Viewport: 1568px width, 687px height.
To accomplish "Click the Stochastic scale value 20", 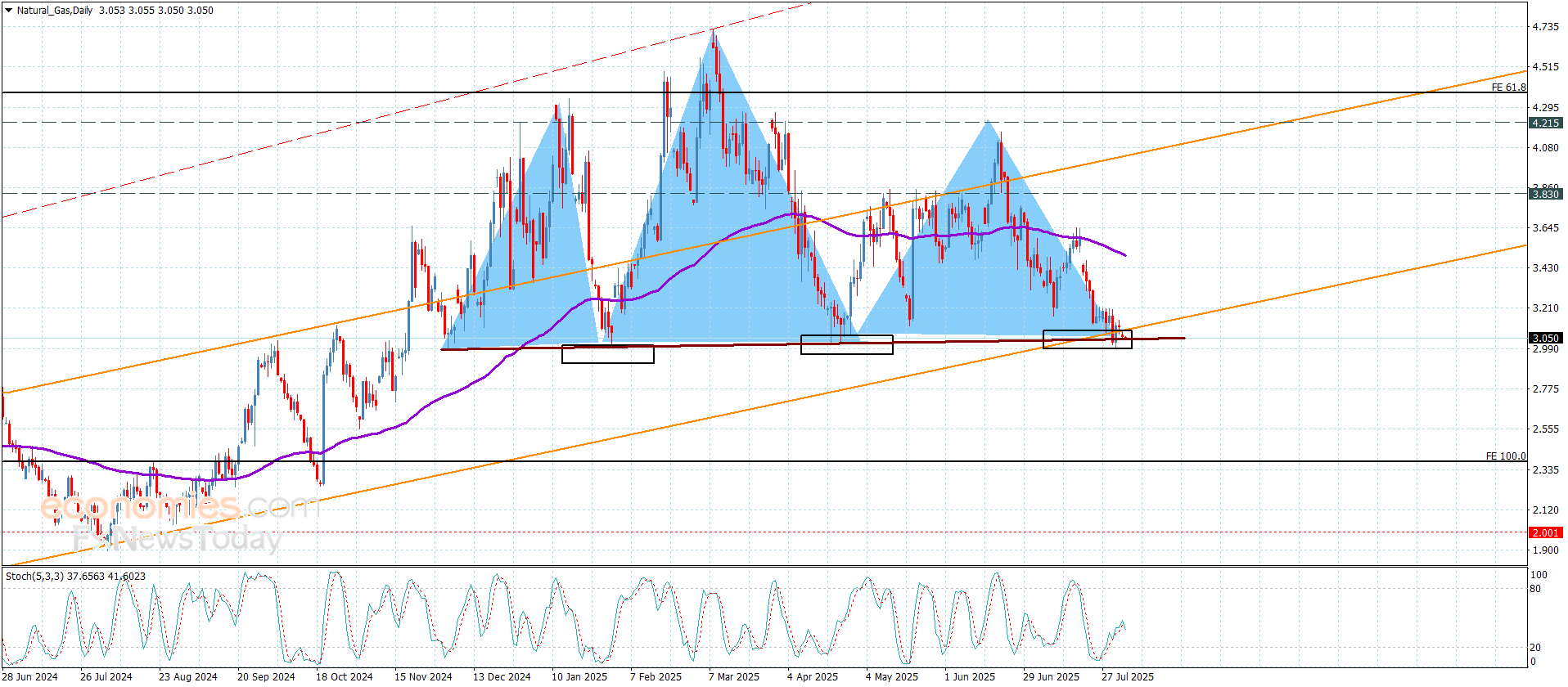I will click(x=1535, y=648).
